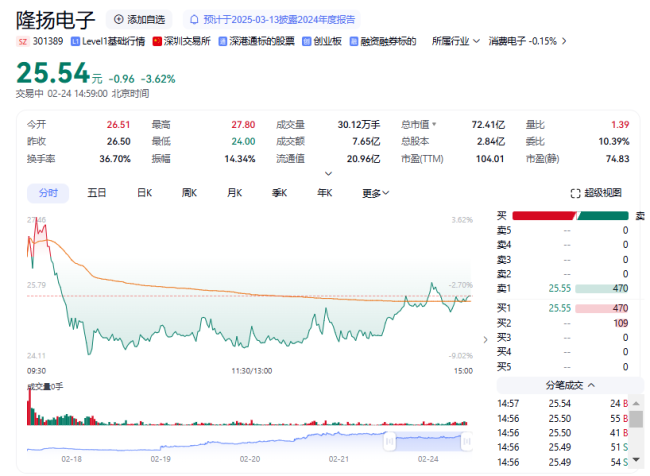Select the 分时 chart tab

tap(48, 193)
